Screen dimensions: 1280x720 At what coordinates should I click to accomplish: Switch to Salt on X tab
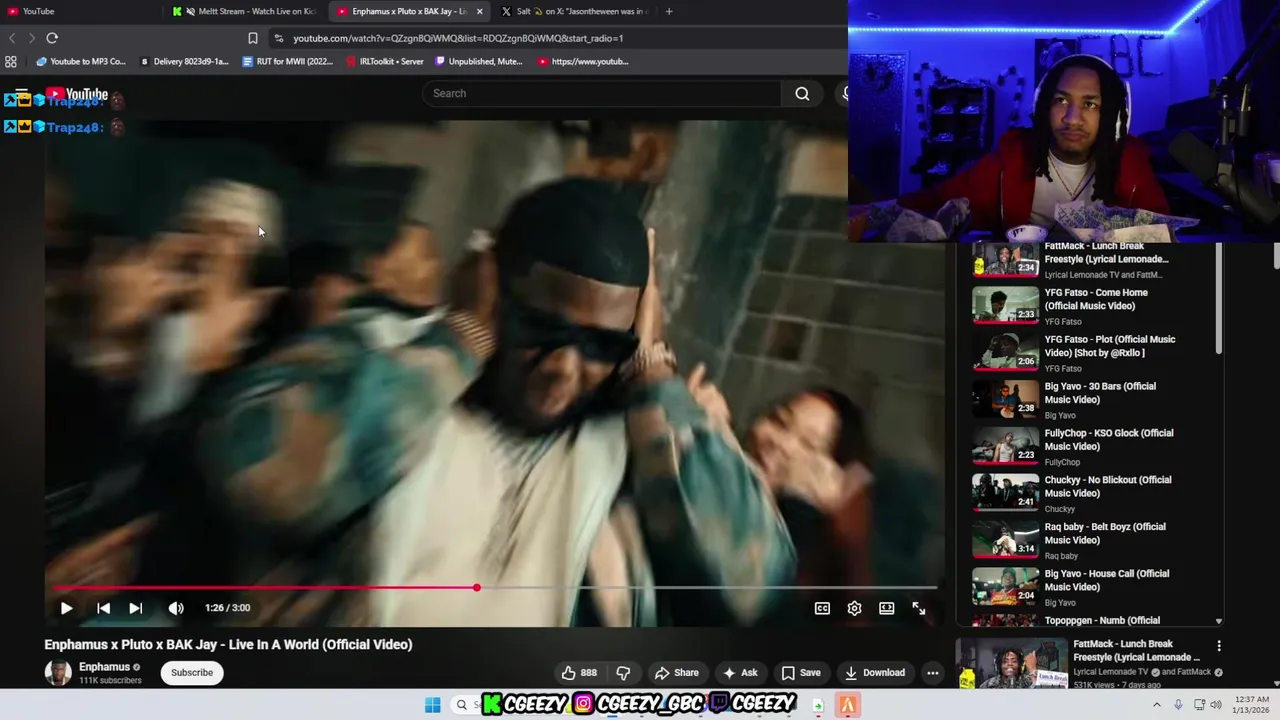tap(575, 11)
